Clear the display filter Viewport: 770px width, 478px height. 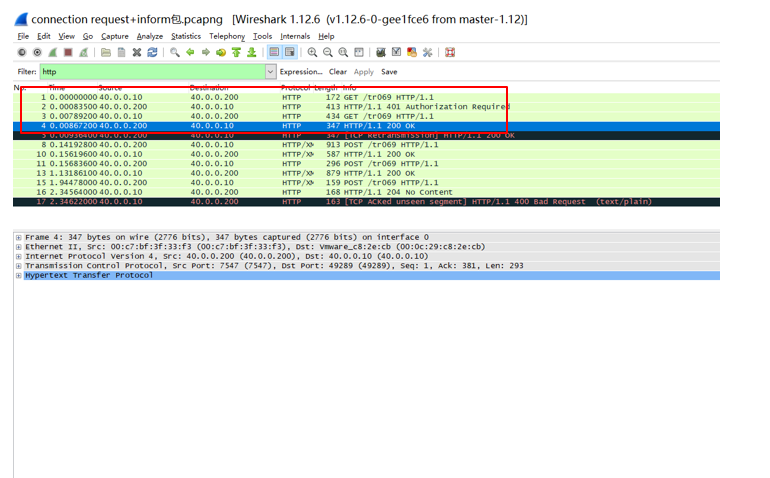[338, 72]
